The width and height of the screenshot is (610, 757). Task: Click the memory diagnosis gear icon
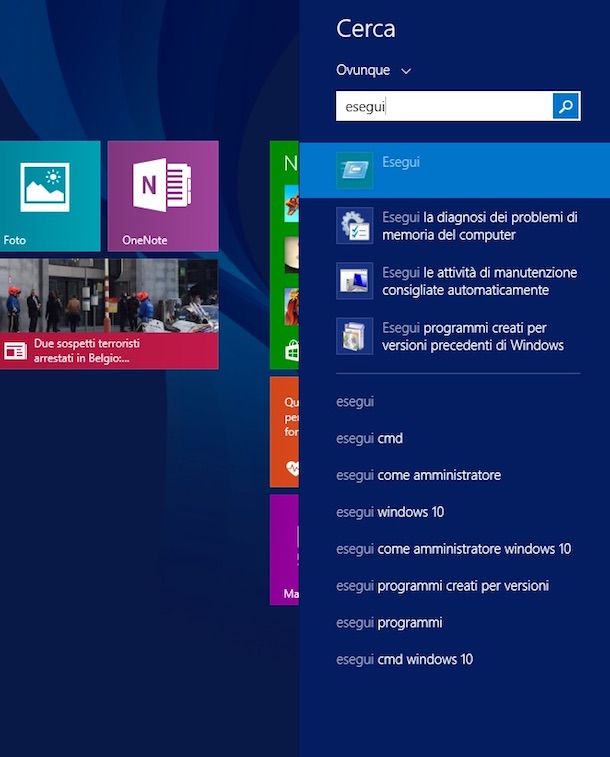(355, 225)
